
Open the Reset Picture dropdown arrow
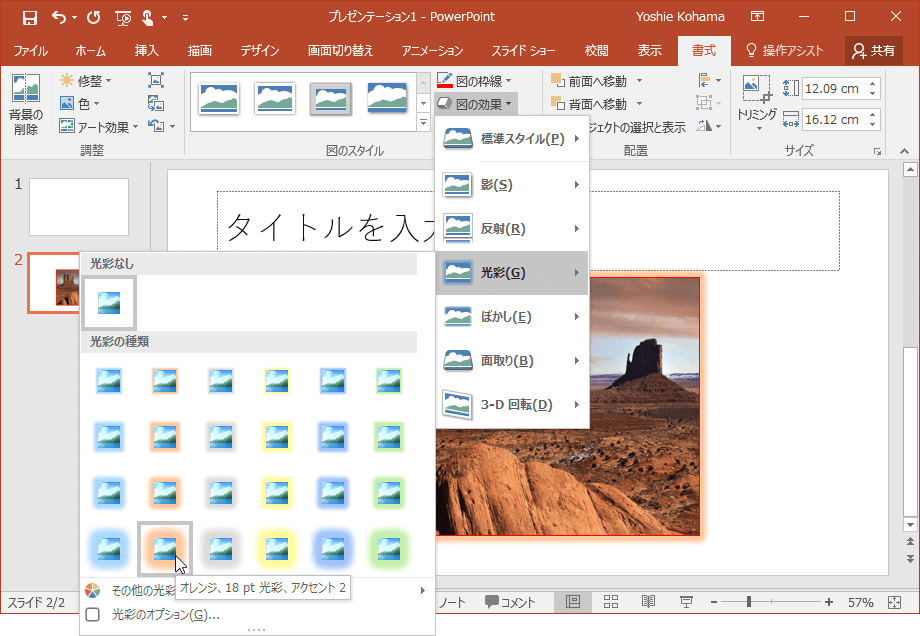[172, 126]
